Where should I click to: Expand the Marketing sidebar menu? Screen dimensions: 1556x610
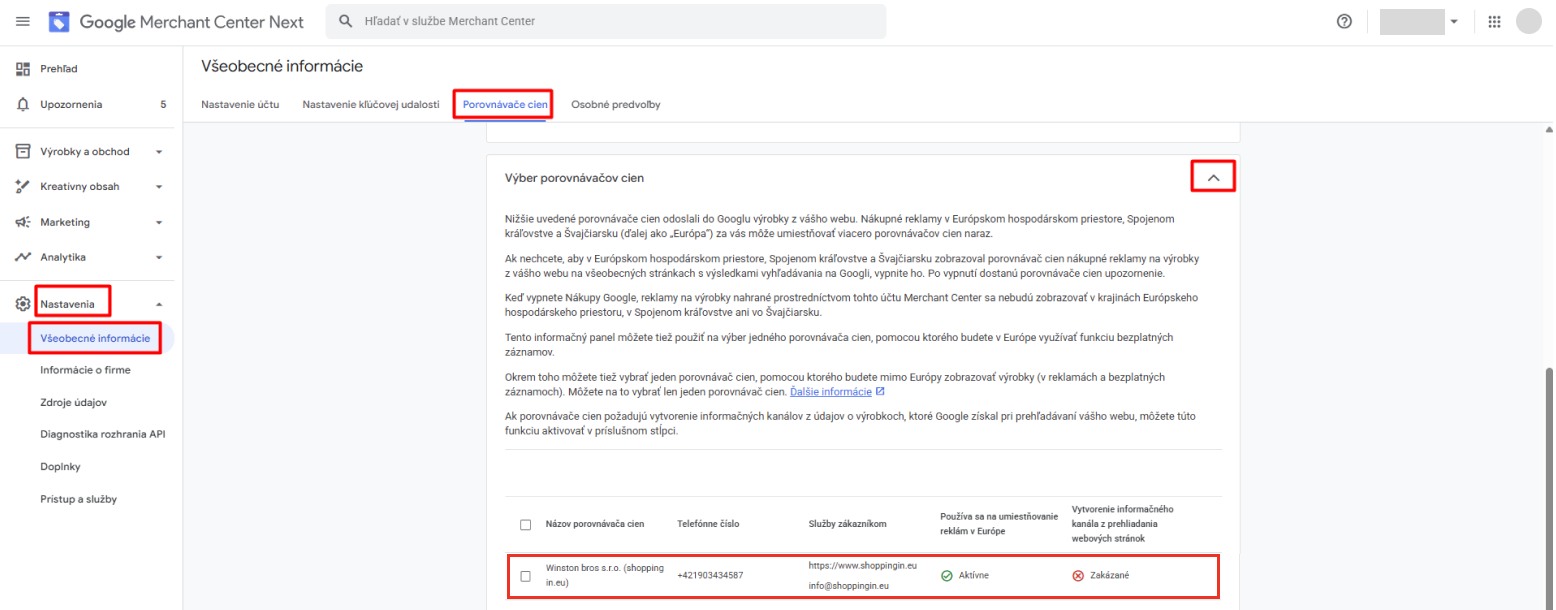pos(158,222)
